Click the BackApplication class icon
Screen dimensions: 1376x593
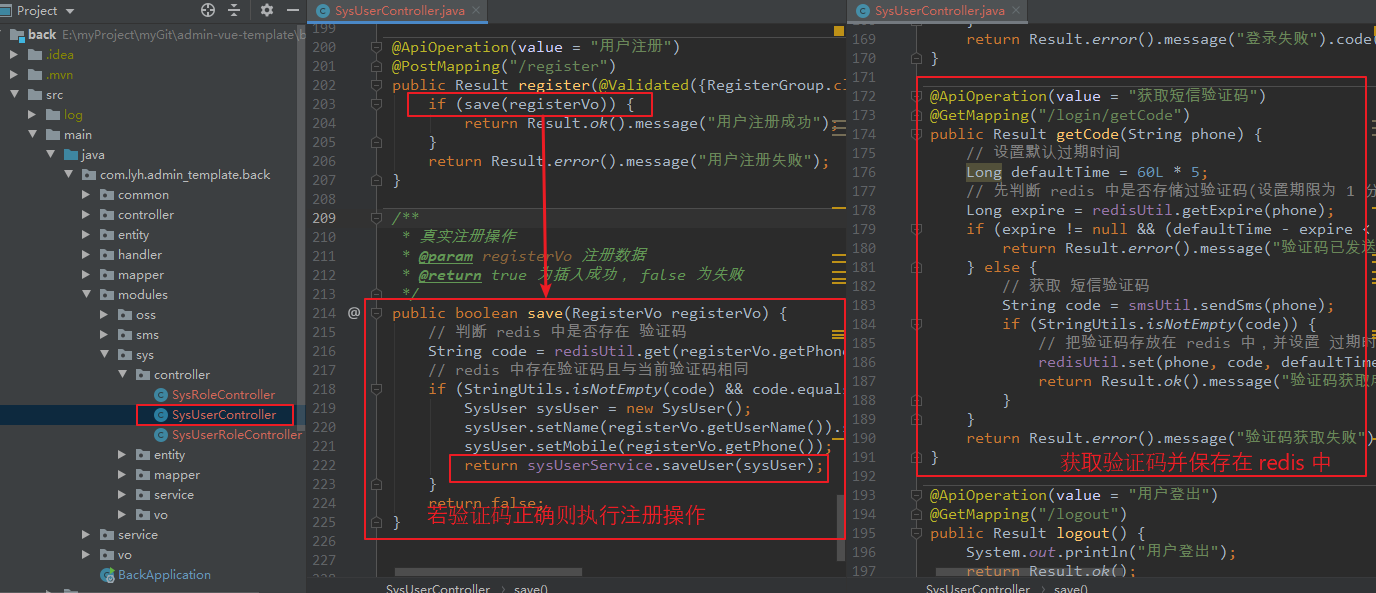click(x=107, y=575)
